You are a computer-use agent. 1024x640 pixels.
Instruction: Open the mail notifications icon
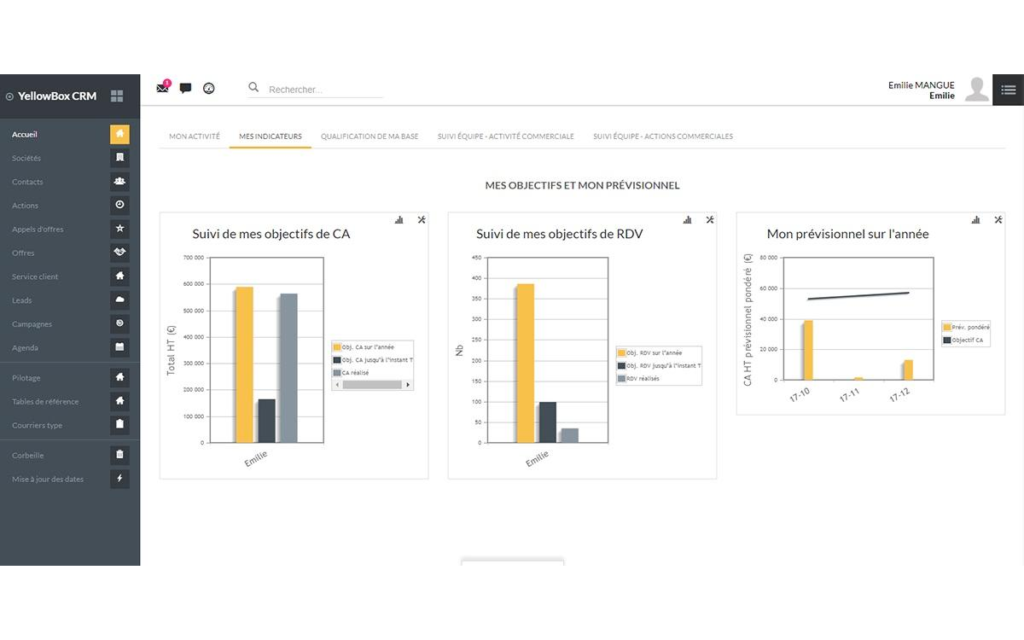coord(163,88)
